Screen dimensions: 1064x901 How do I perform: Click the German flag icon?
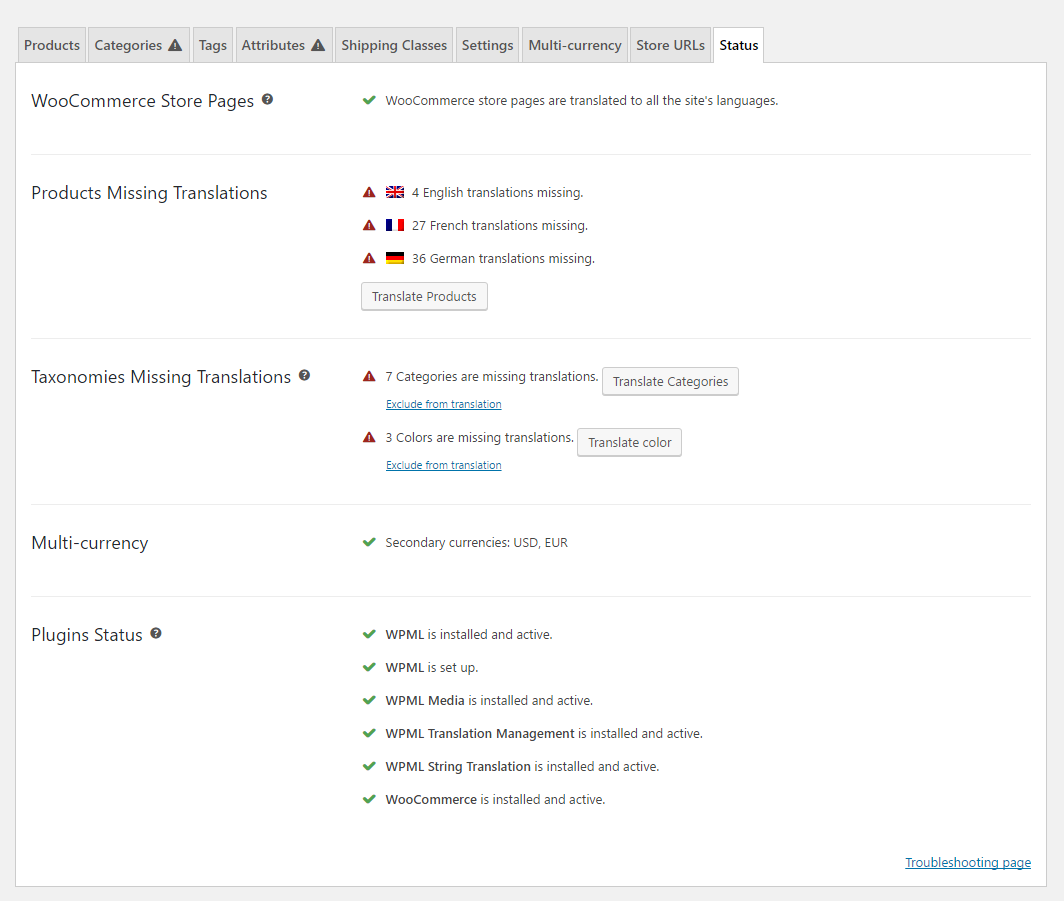[x=395, y=258]
